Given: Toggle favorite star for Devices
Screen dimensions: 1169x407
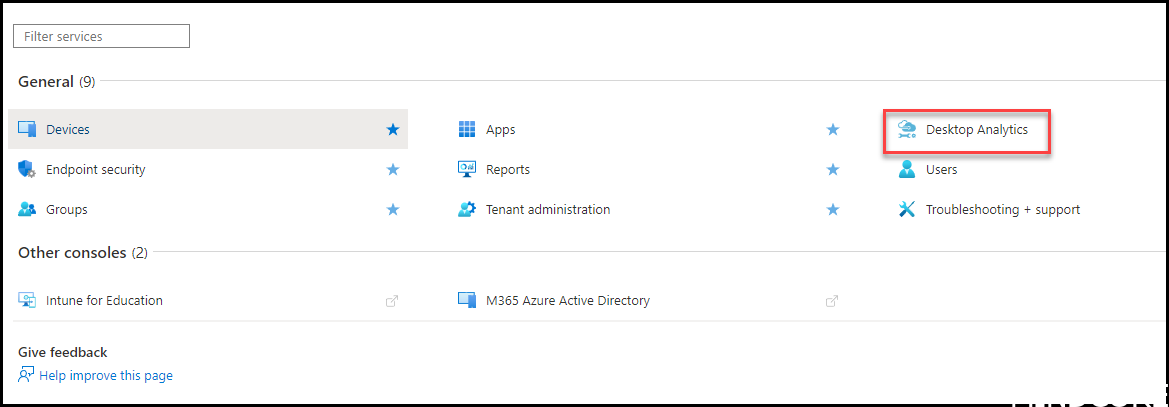Looking at the screenshot, I should (x=393, y=130).
